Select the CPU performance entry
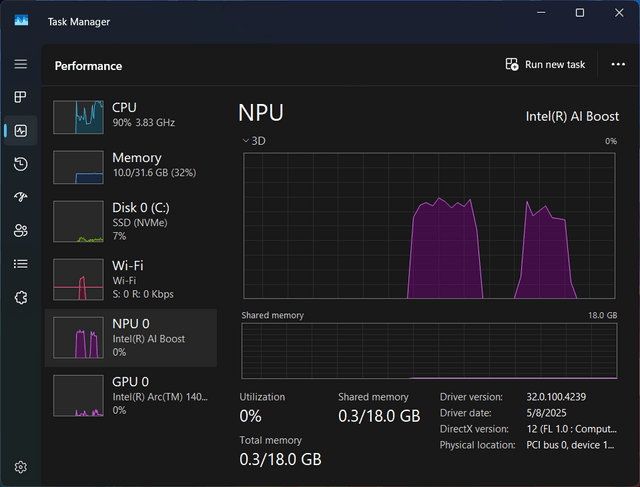 coord(131,117)
